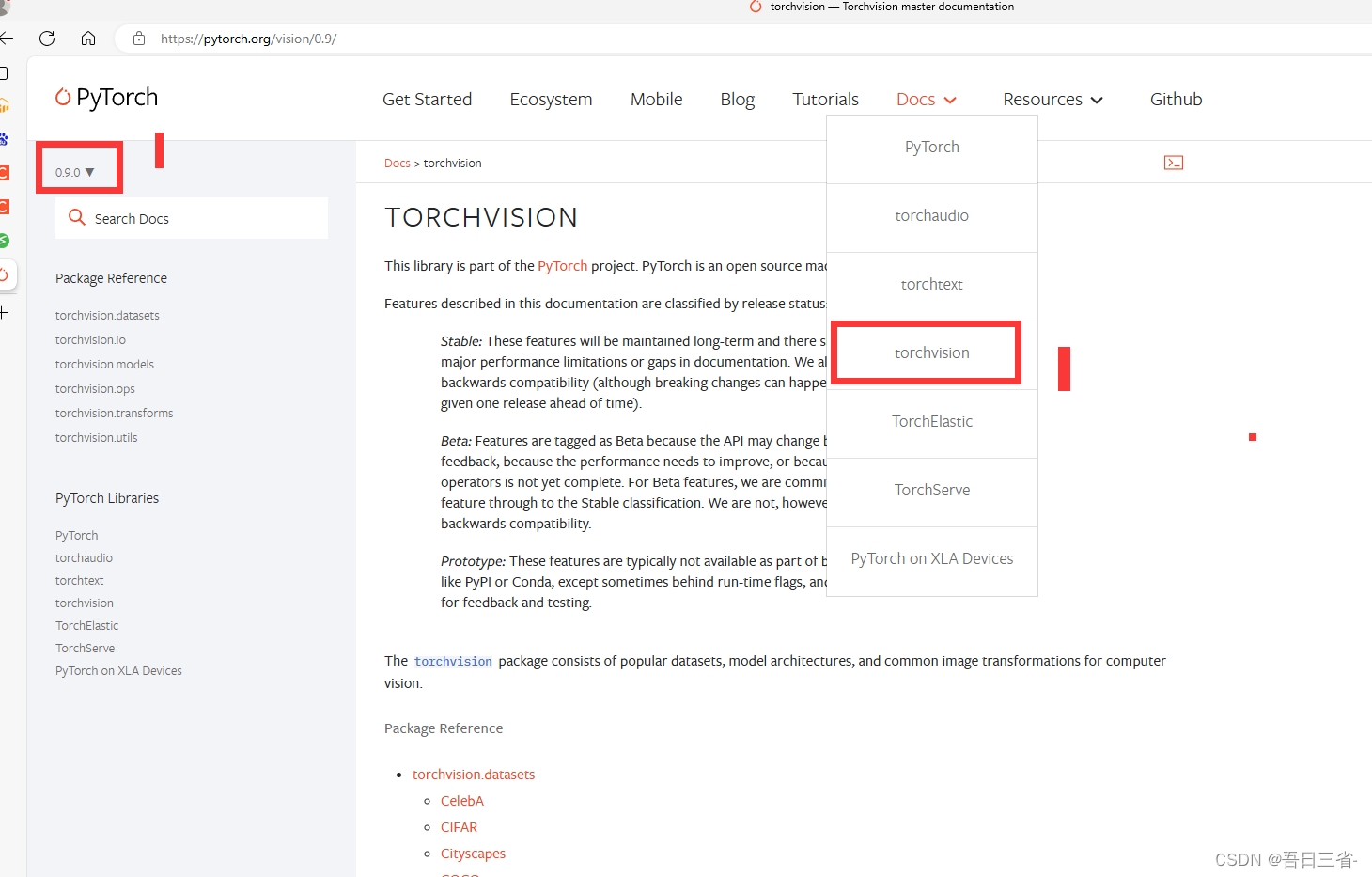Viewport: 1372px width, 877px height.
Task: Open the CelebA dataset link
Action: pyautogui.click(x=462, y=801)
